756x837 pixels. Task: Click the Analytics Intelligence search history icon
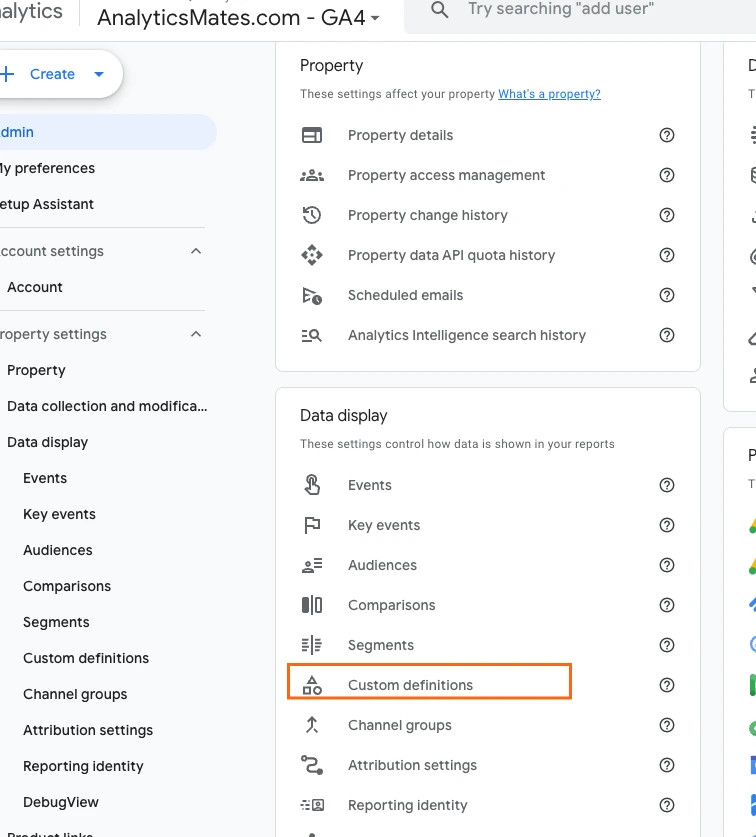[312, 335]
